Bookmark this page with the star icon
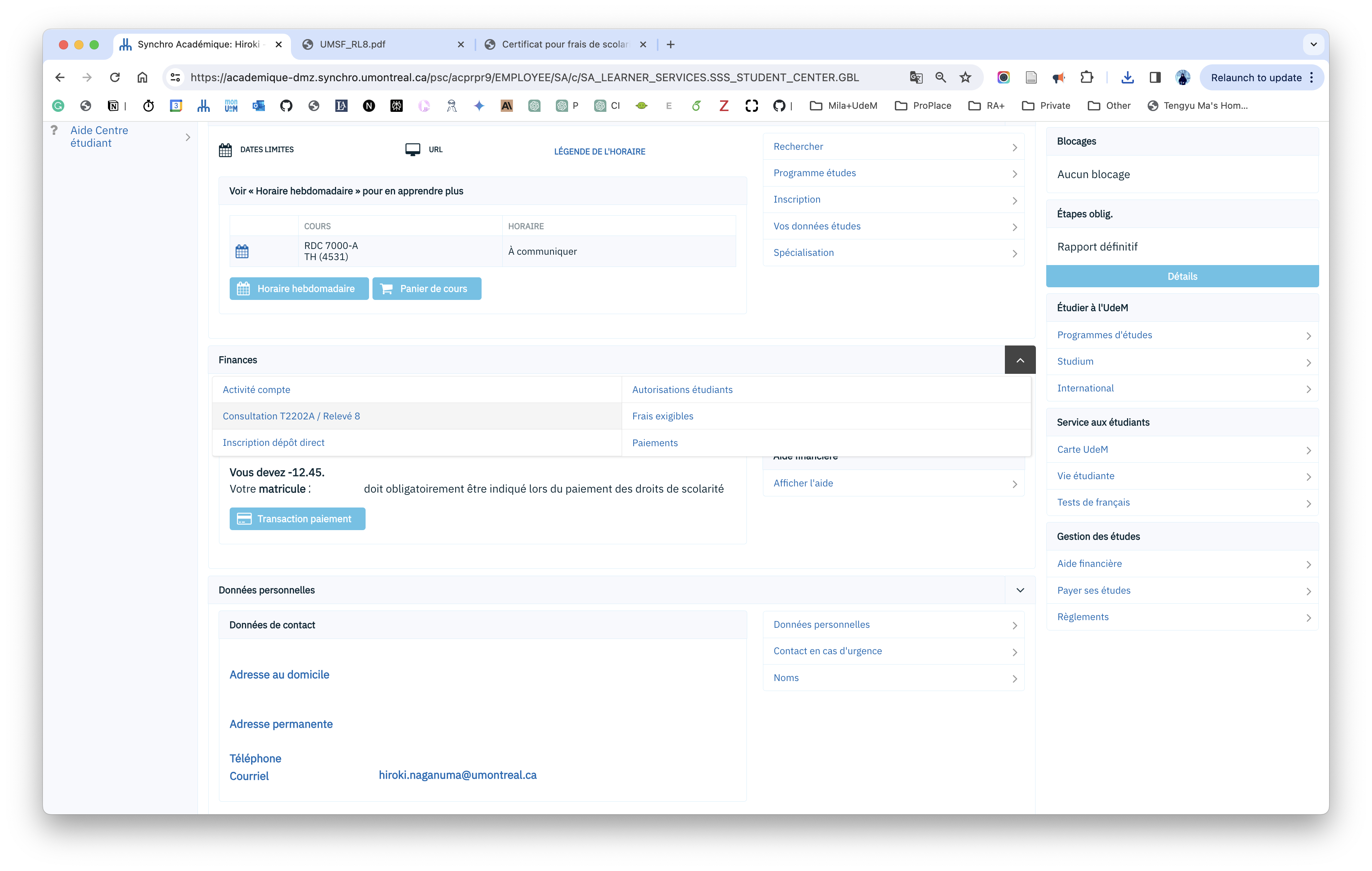Image resolution: width=1372 pixels, height=871 pixels. (x=965, y=77)
